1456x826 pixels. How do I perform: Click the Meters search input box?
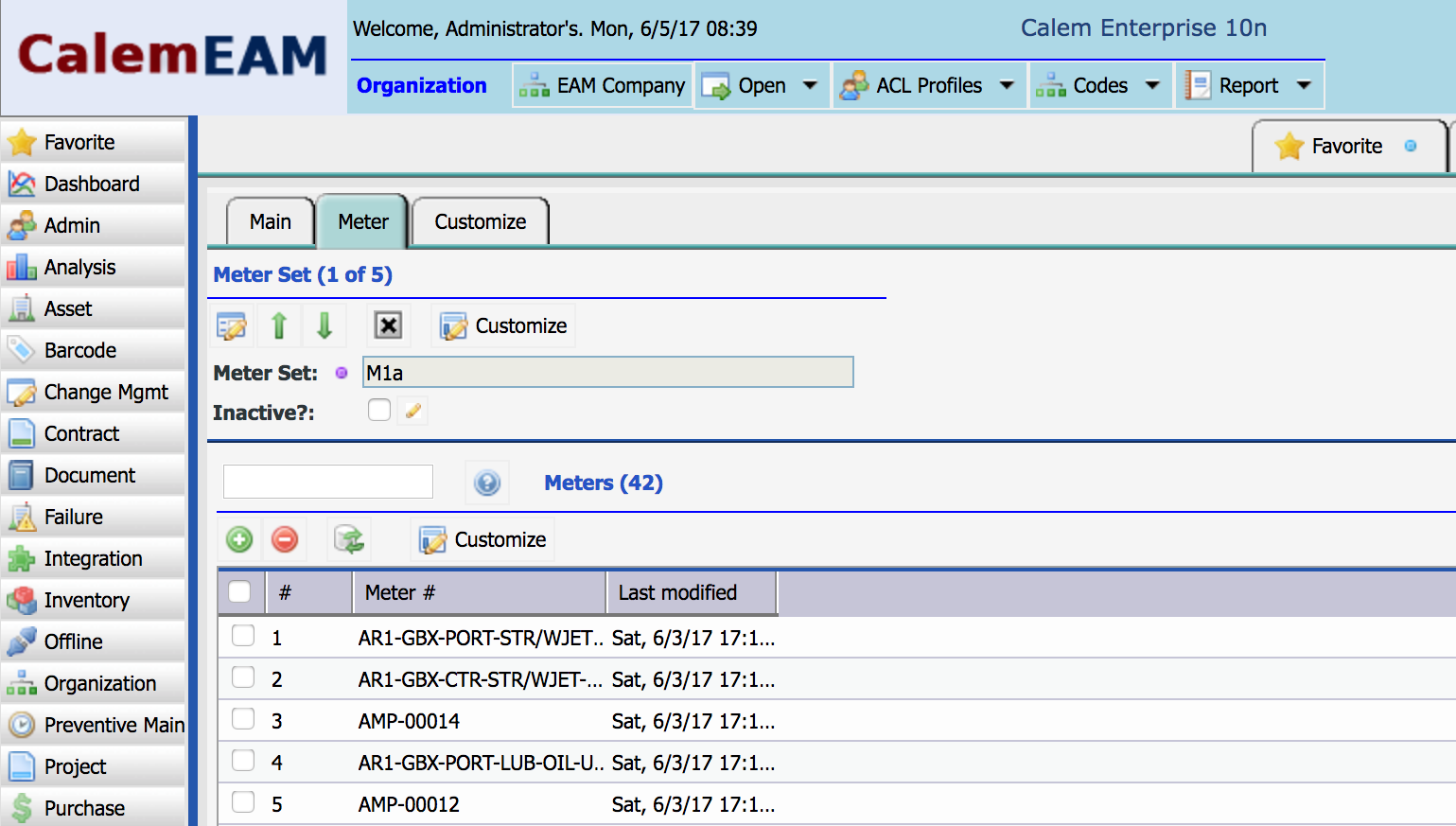coord(328,482)
